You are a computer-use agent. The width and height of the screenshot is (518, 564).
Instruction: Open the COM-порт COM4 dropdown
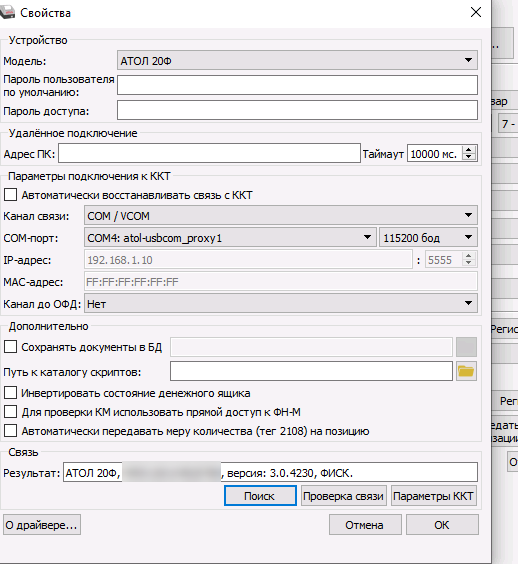(230, 237)
